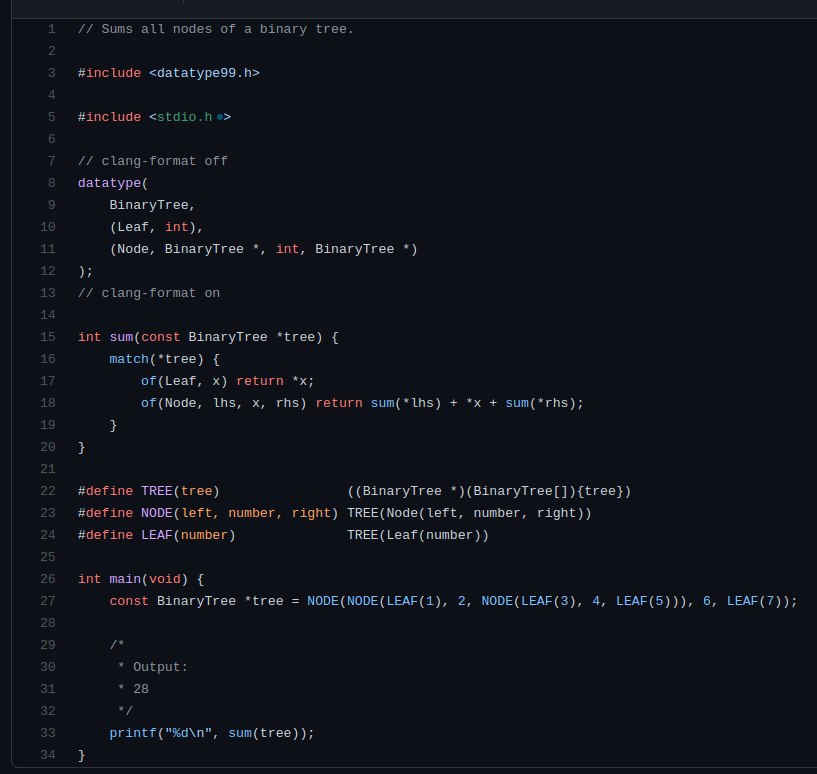The image size is (817, 774).
Task: Select line number 22
Action: click(48, 491)
